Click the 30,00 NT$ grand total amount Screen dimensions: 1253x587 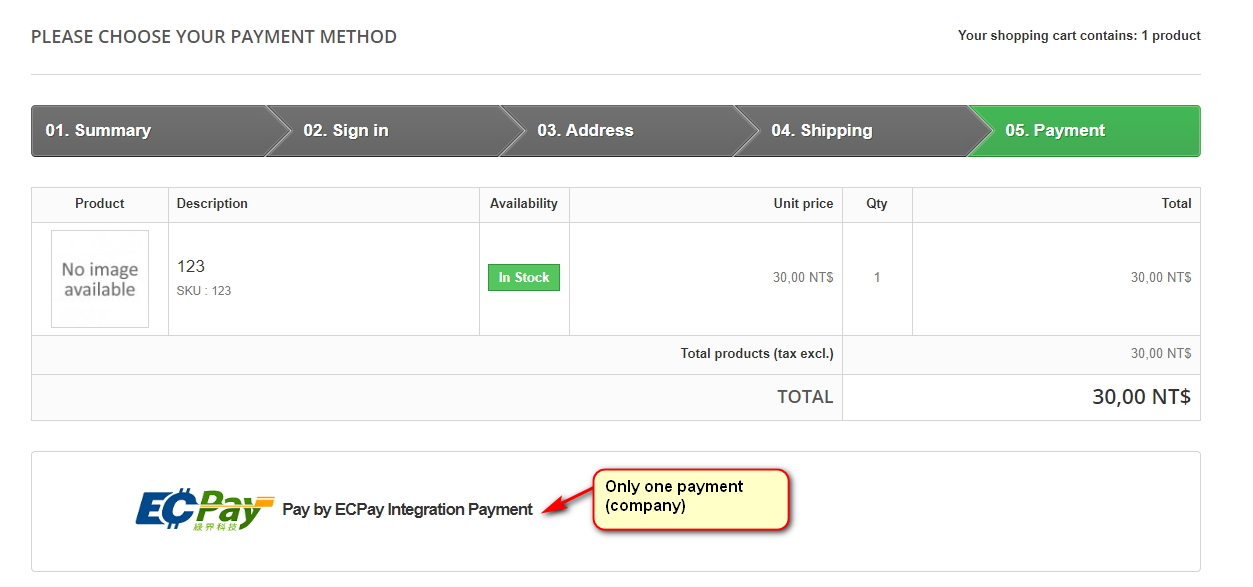[x=1141, y=397]
